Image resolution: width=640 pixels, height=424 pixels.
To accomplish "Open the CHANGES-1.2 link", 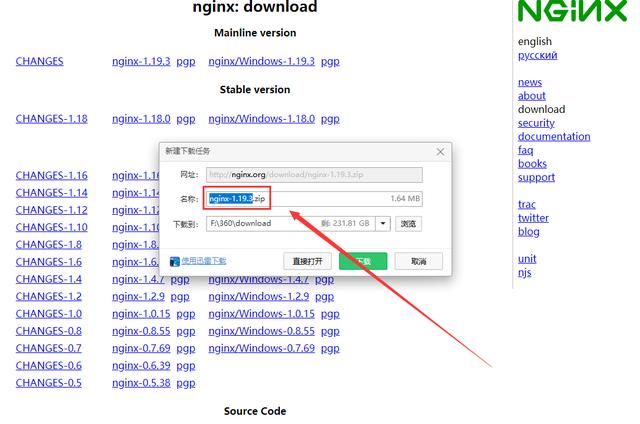I will point(49,296).
